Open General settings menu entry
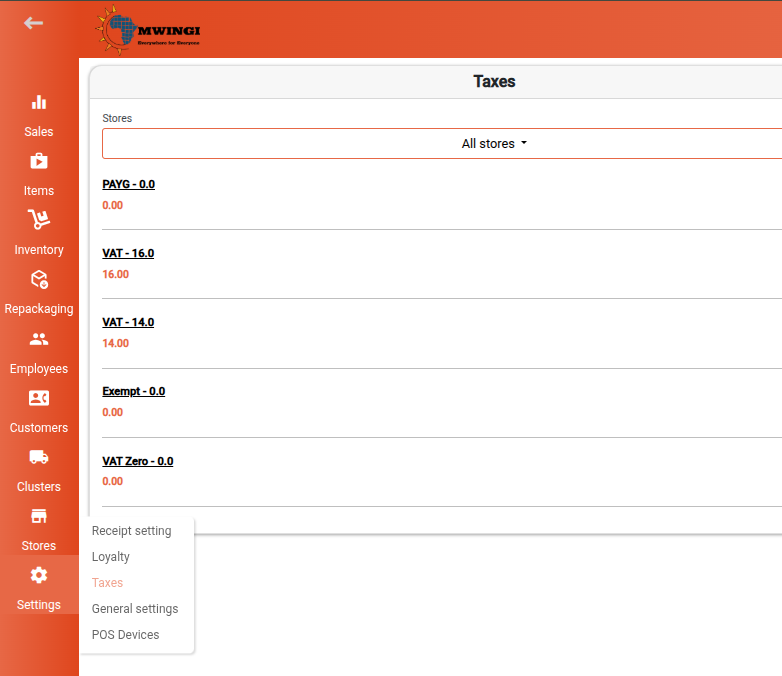 point(135,609)
